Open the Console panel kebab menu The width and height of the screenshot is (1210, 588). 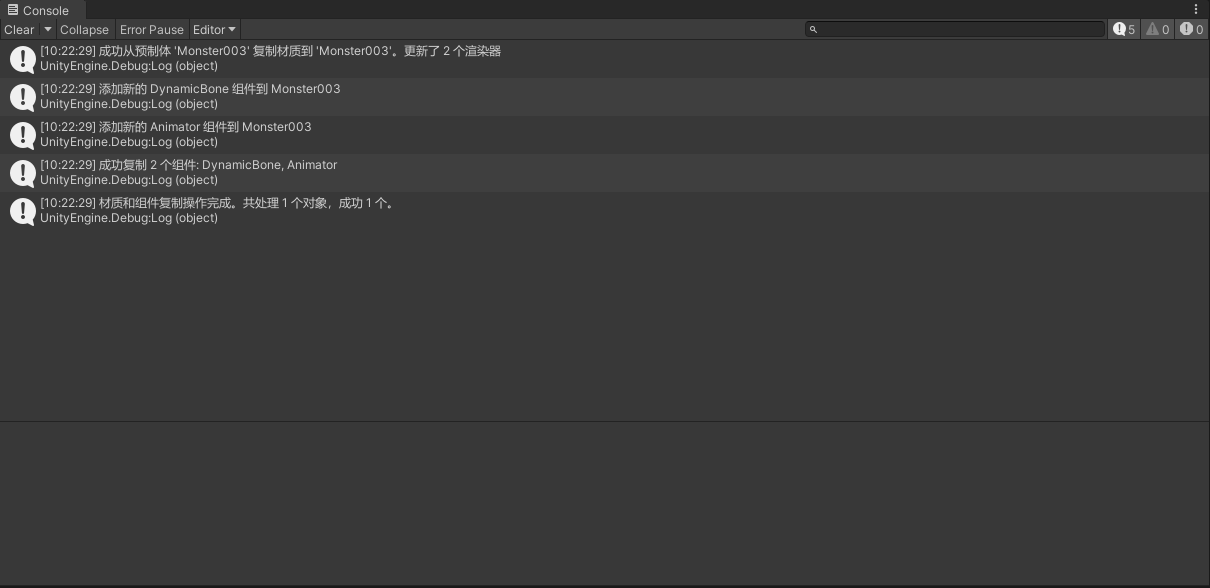(x=1196, y=9)
